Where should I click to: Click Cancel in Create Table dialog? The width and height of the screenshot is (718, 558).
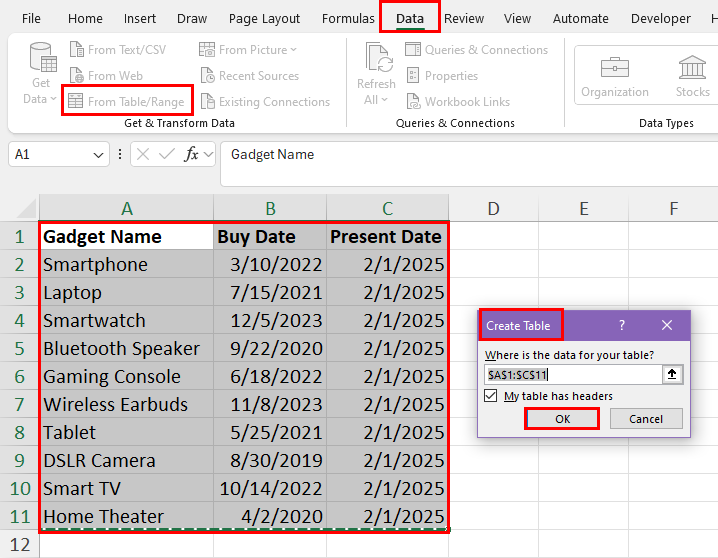click(x=646, y=419)
